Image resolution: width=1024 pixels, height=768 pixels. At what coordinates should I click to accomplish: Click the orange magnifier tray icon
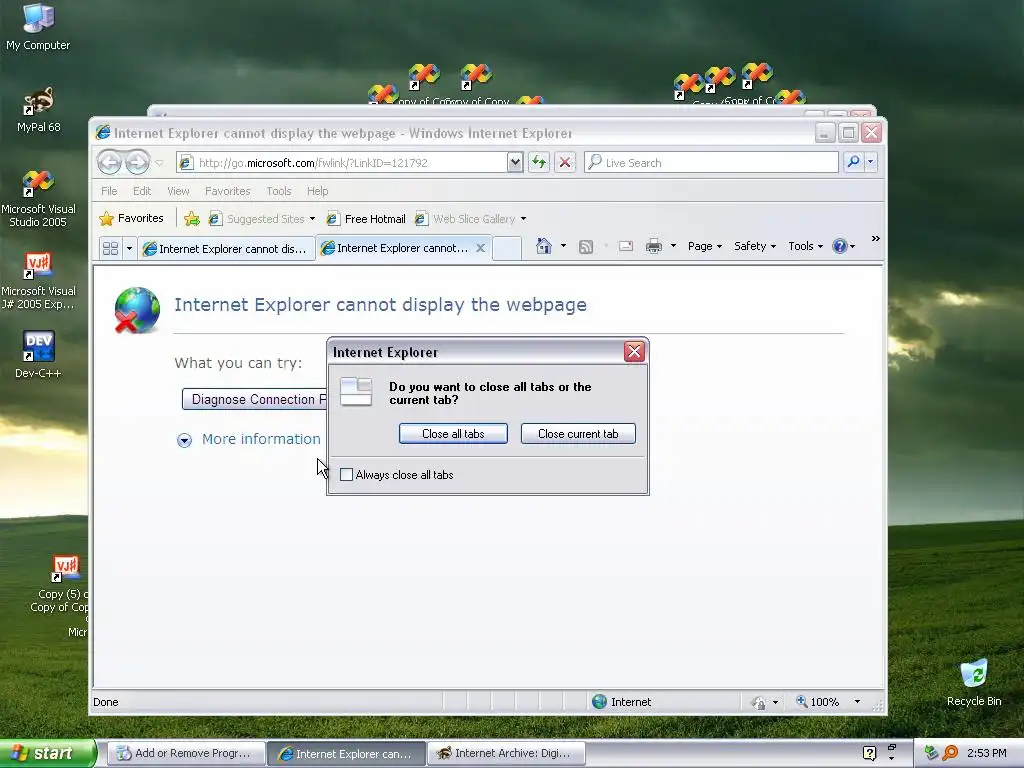pyautogui.click(x=950, y=753)
